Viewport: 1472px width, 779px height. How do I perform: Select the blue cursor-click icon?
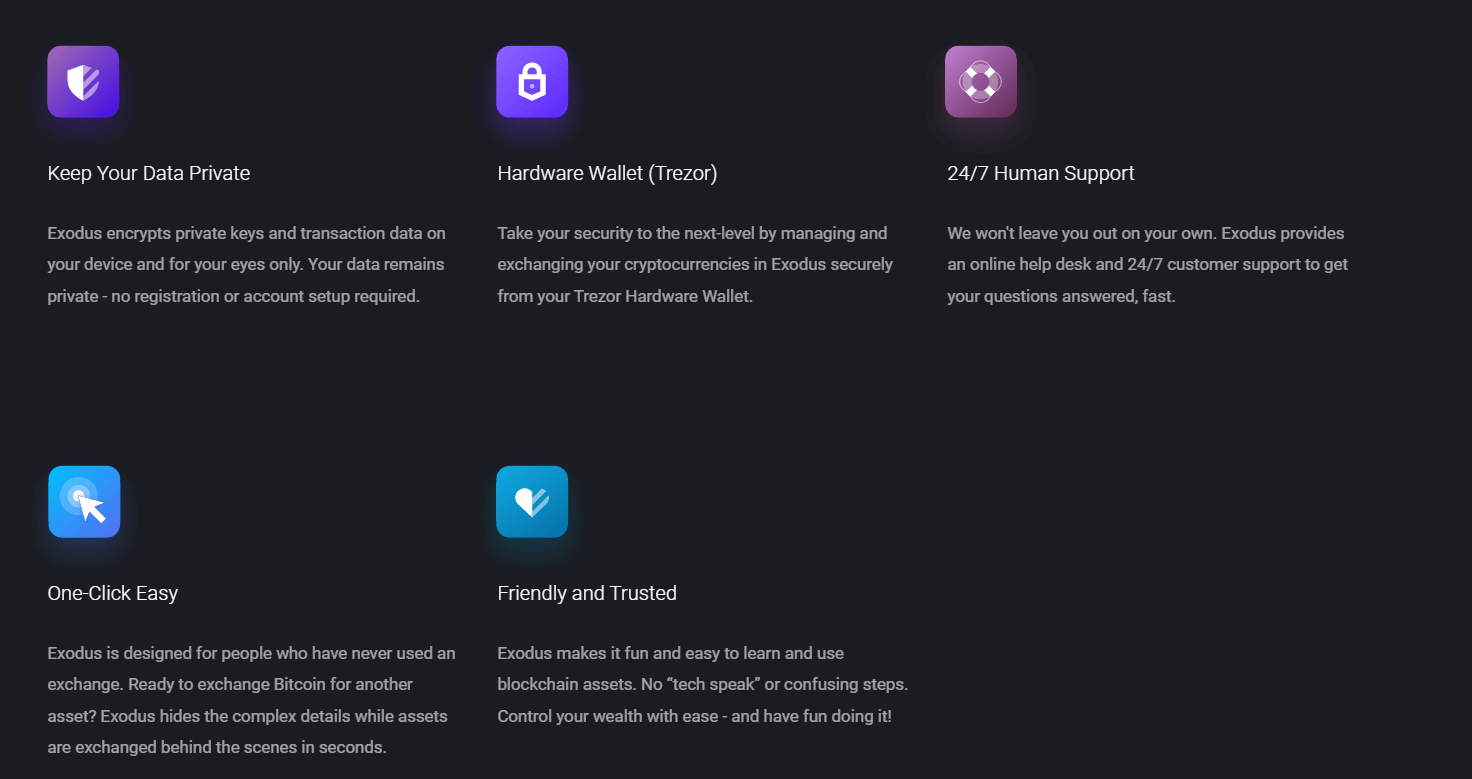coord(83,501)
